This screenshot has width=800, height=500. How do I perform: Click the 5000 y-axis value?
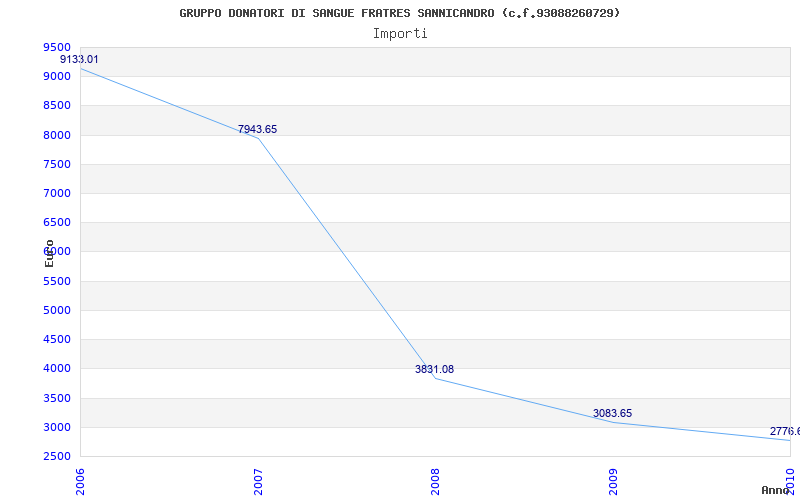57,310
